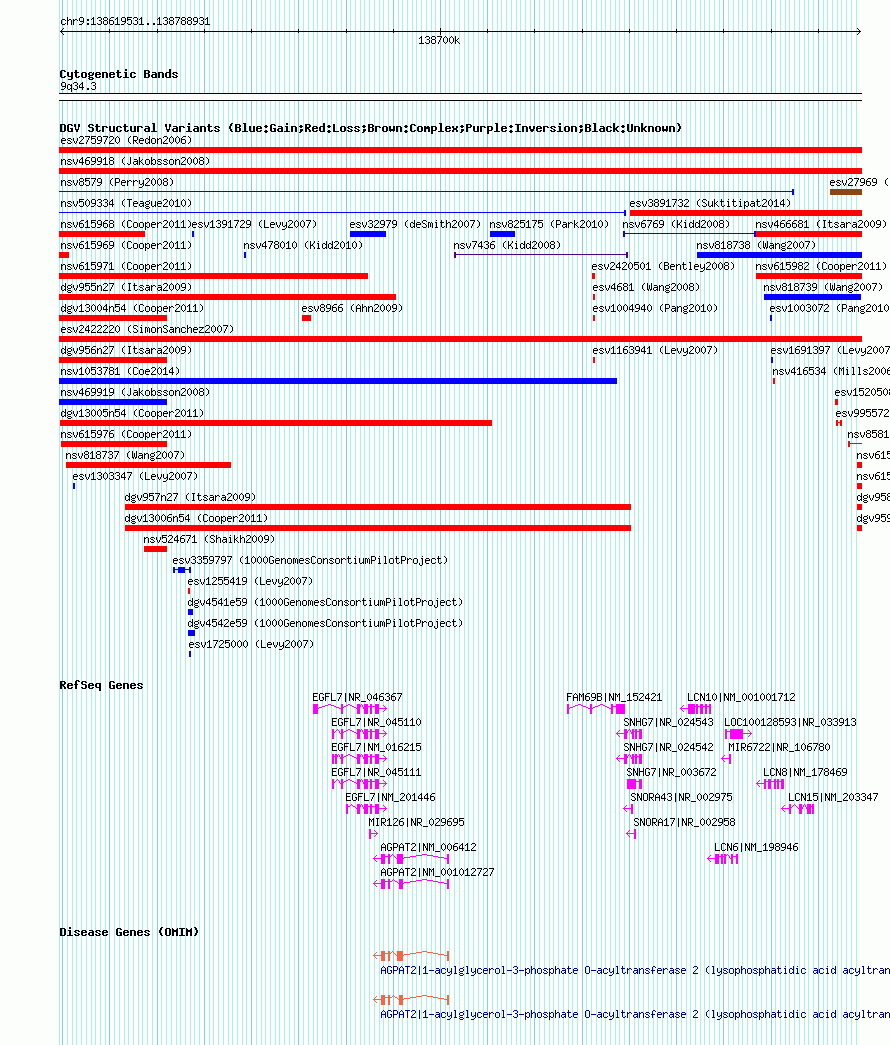Viewport: 890px width, 1045px height.
Task: Click esv2420501 (Bentley2008) label
Action: pyautogui.click(x=663, y=266)
